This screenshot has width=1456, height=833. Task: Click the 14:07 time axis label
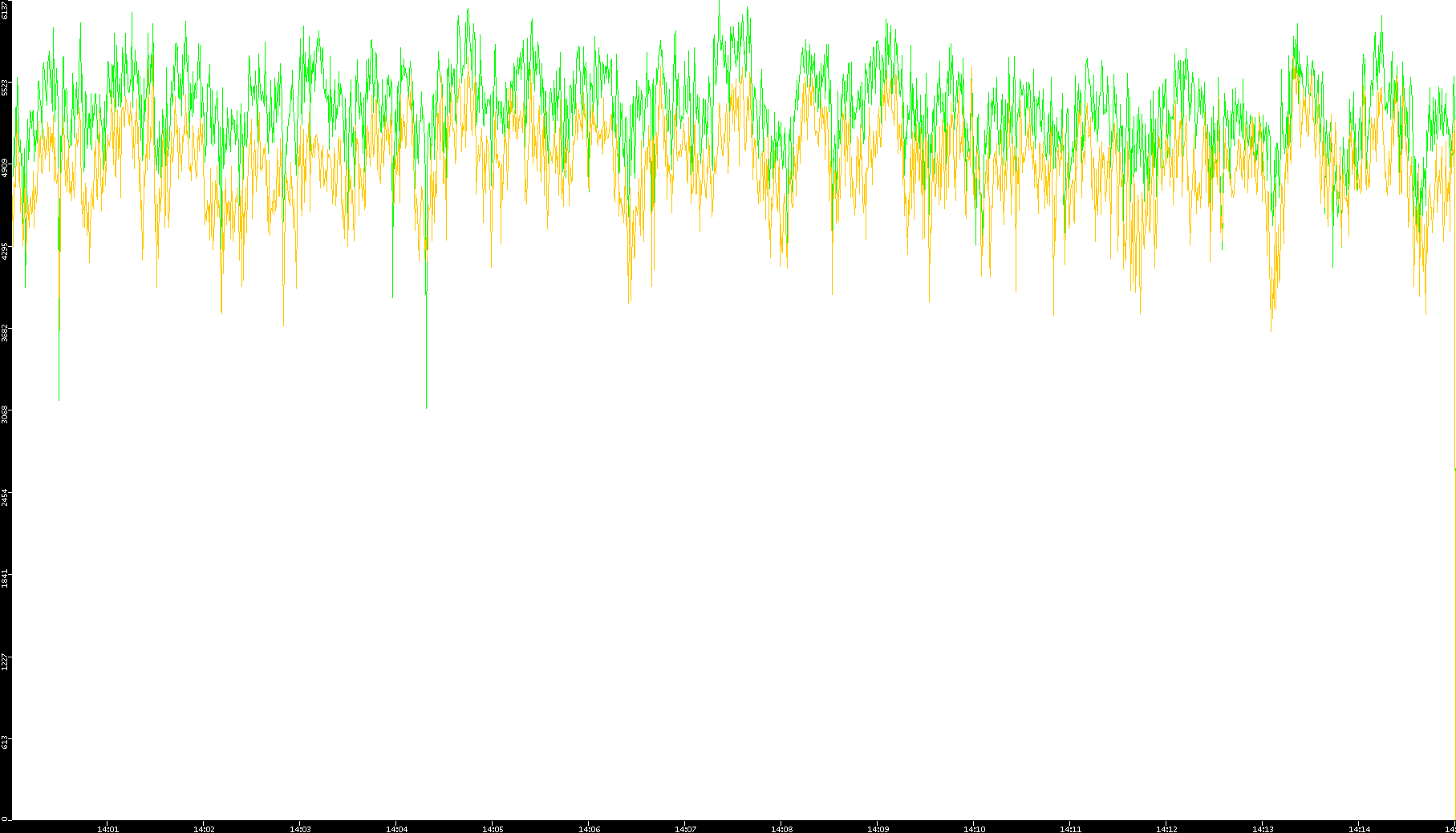[685, 828]
